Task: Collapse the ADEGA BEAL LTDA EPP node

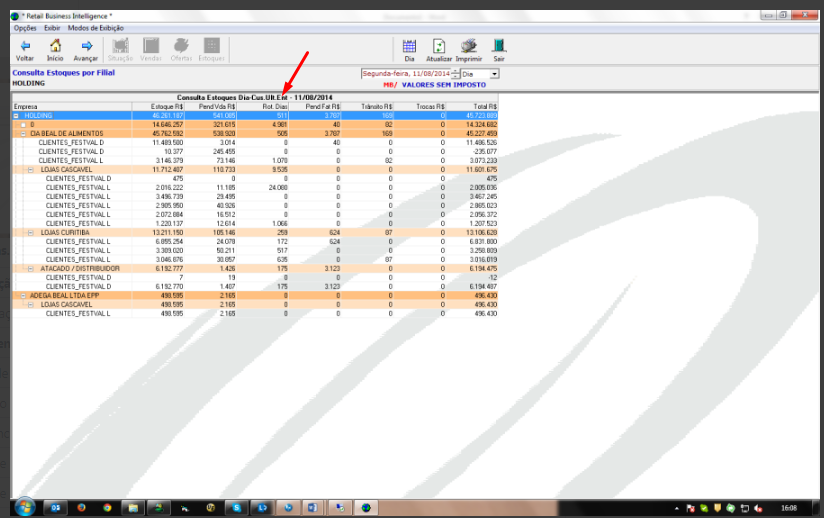Action: pos(23,296)
